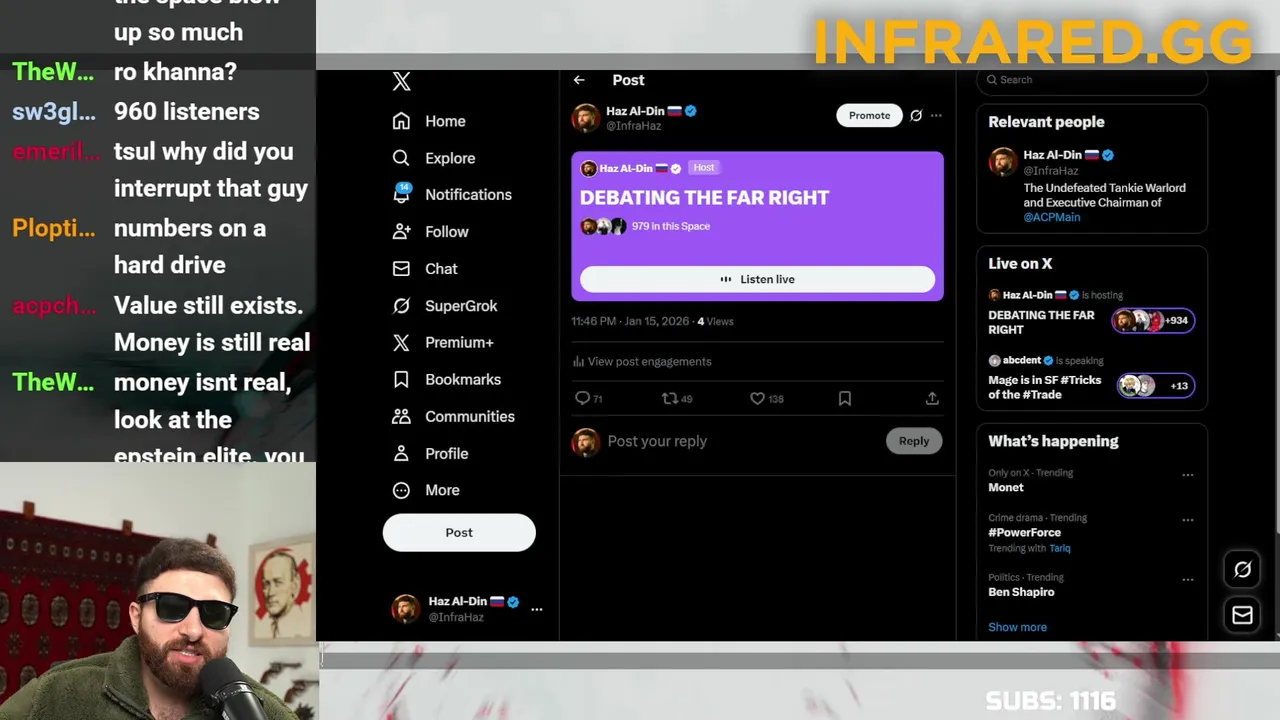Open the post options three-dot menu
The width and height of the screenshot is (1280, 720).
(936, 116)
